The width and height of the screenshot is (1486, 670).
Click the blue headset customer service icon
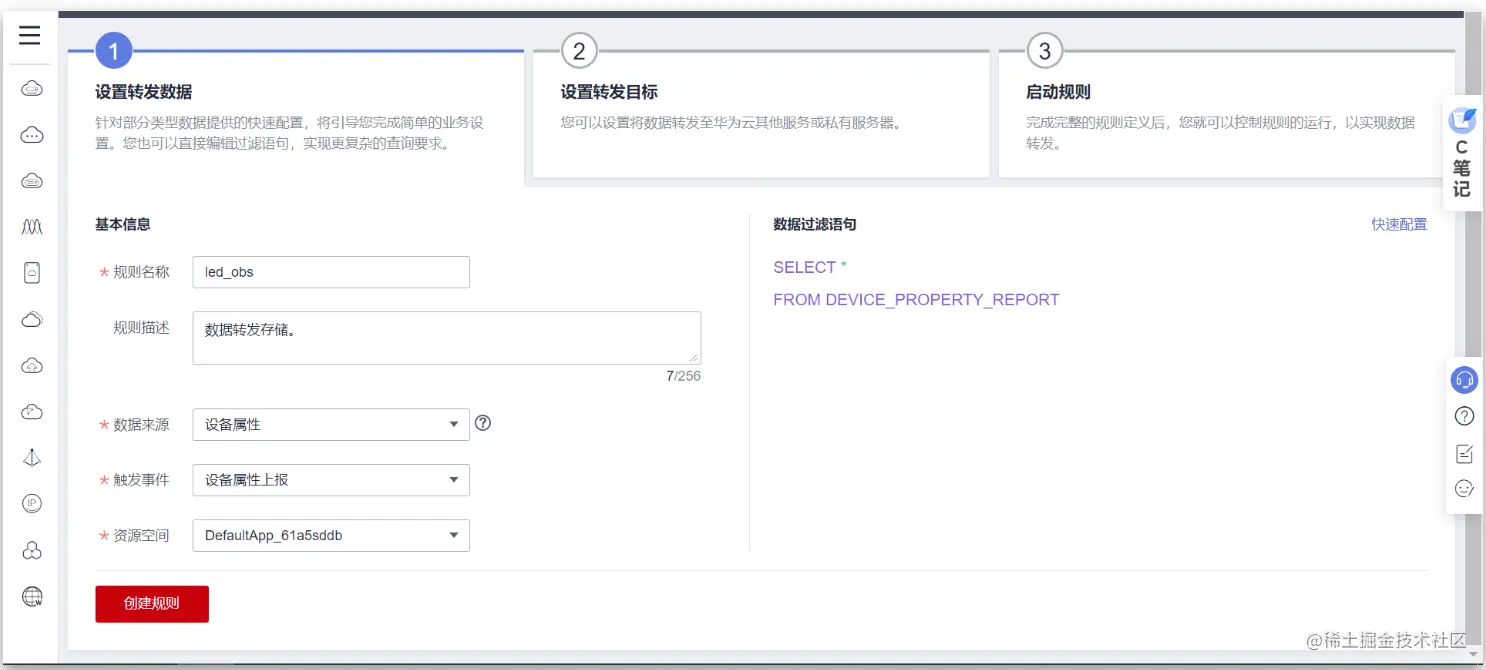coord(1464,380)
